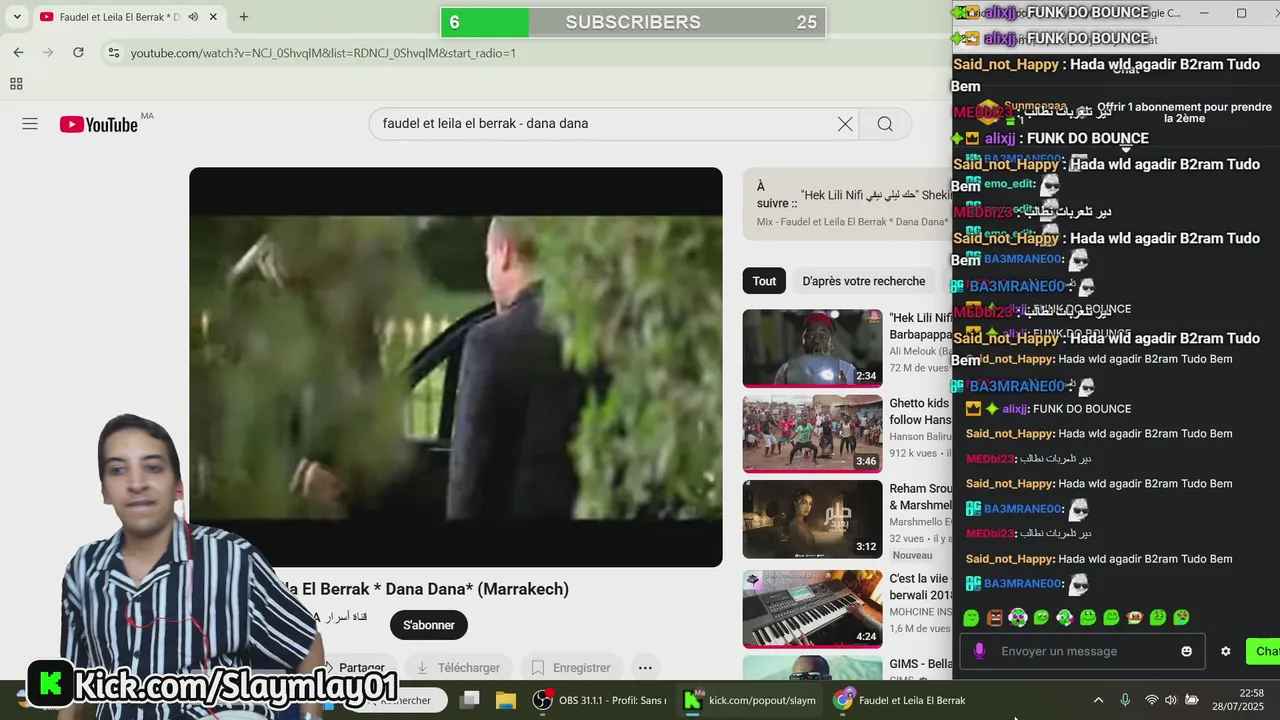Open 'C'est la vie' video title link
The image size is (1280, 720).
[920, 587]
